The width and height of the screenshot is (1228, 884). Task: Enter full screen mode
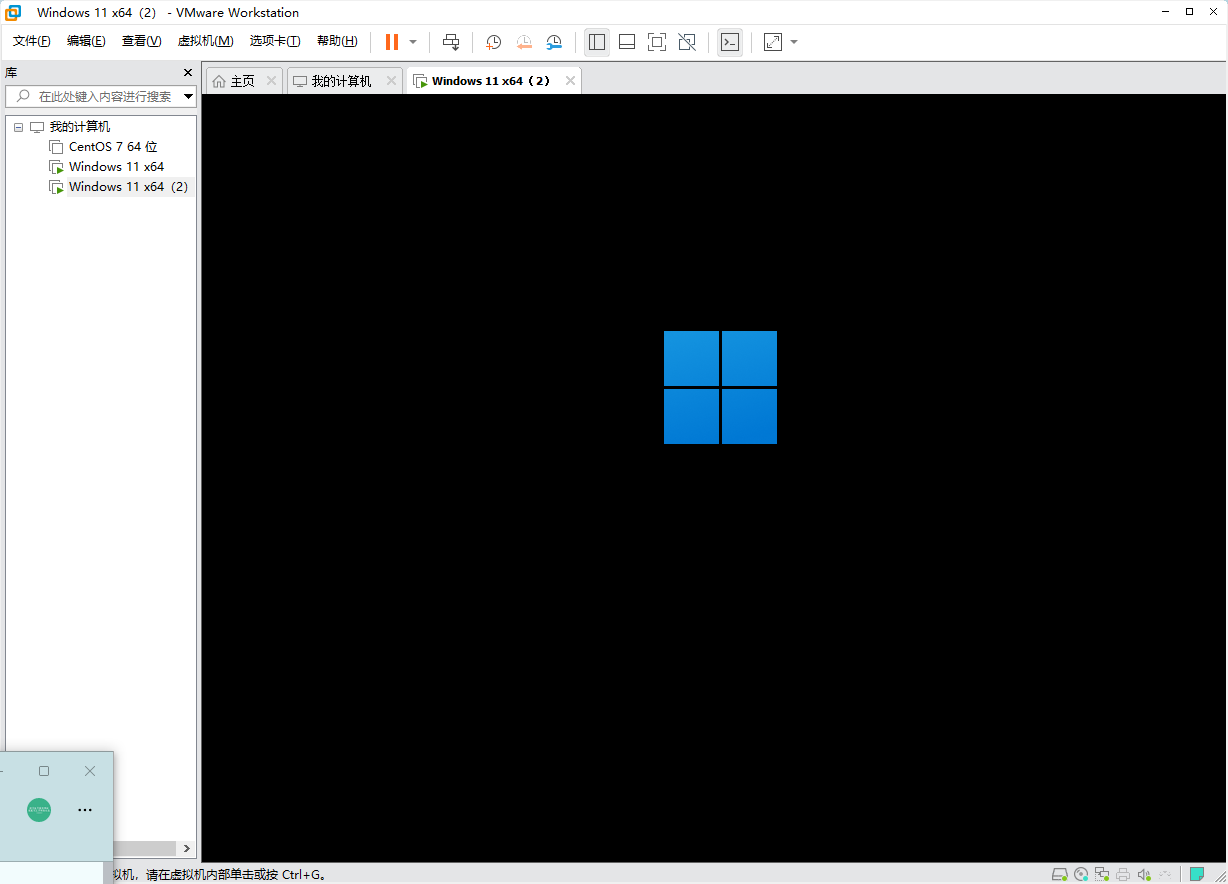click(657, 42)
